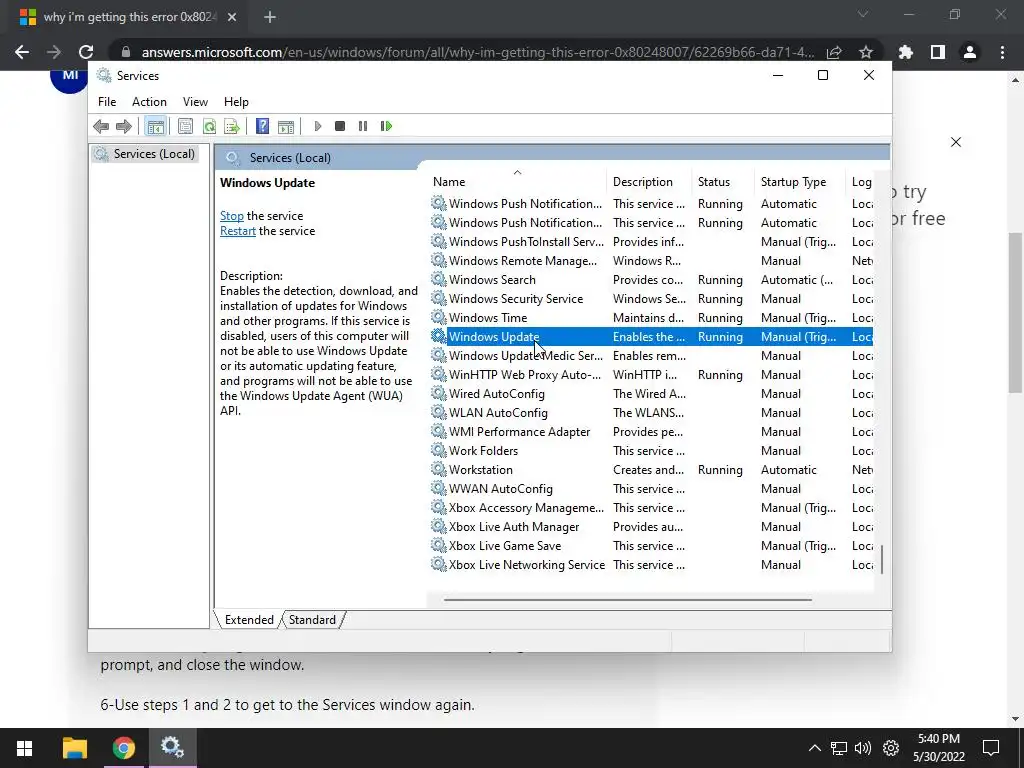This screenshot has height=768, width=1024.
Task: Click the Refresh toolbar icon in Services
Action: (x=209, y=126)
